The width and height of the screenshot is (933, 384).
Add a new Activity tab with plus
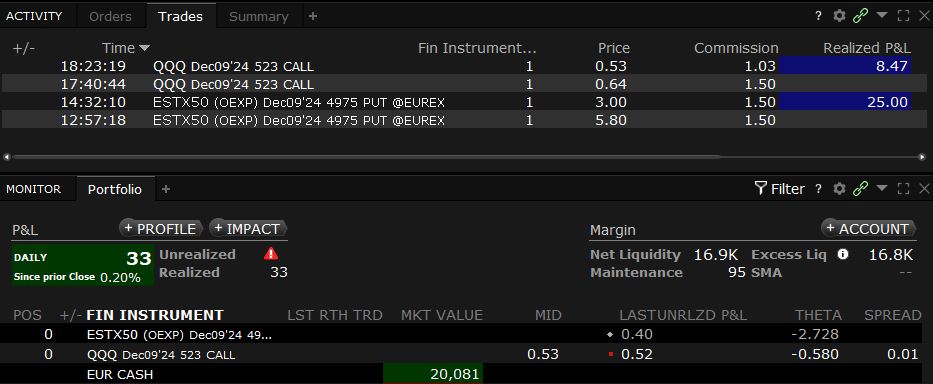(313, 17)
